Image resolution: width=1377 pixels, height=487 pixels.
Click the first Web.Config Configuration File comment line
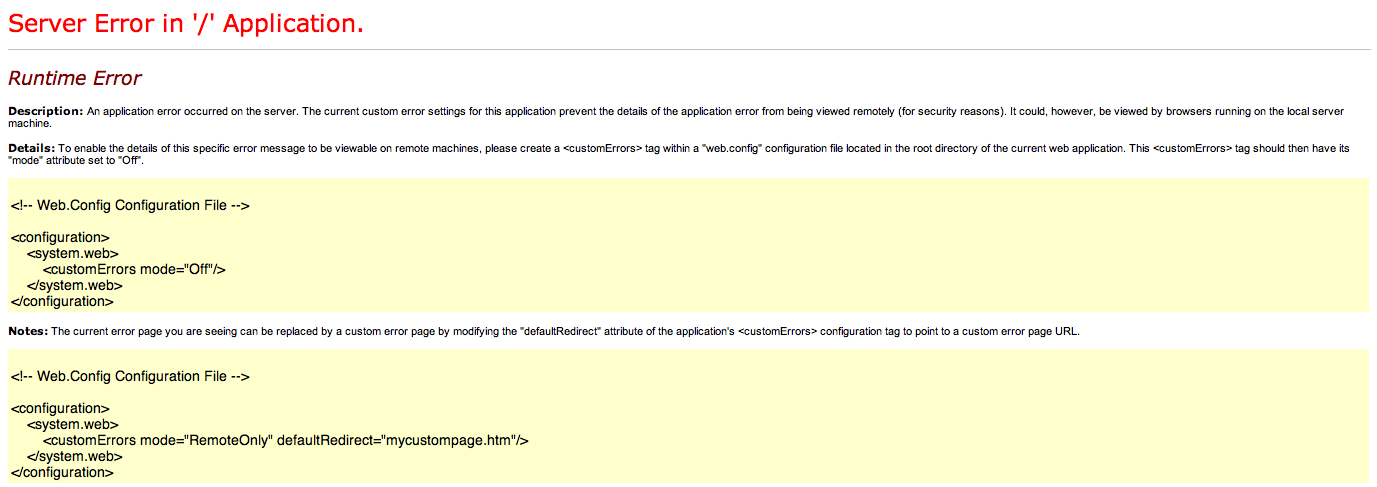pos(130,205)
